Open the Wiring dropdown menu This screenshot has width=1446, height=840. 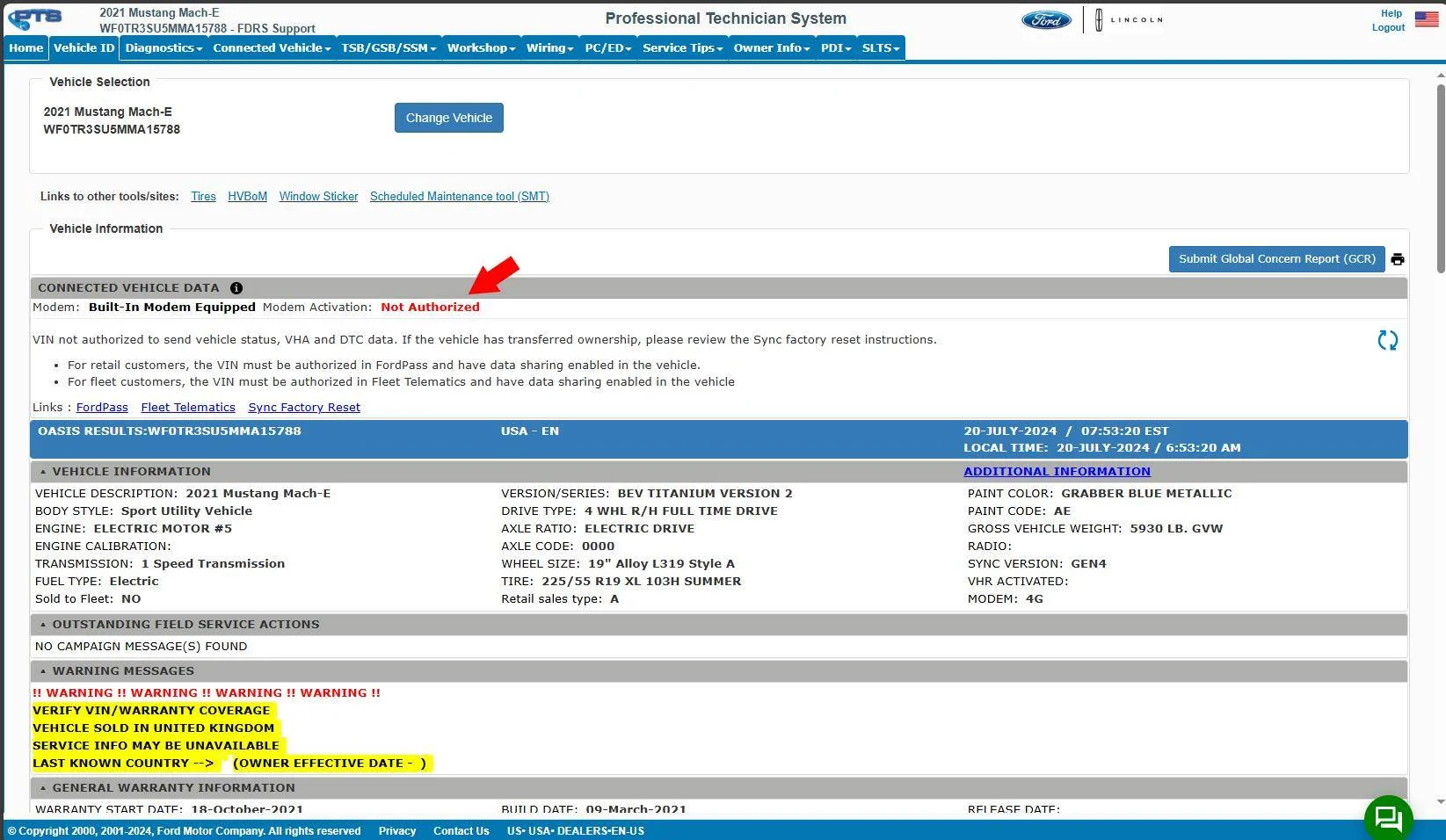(549, 47)
